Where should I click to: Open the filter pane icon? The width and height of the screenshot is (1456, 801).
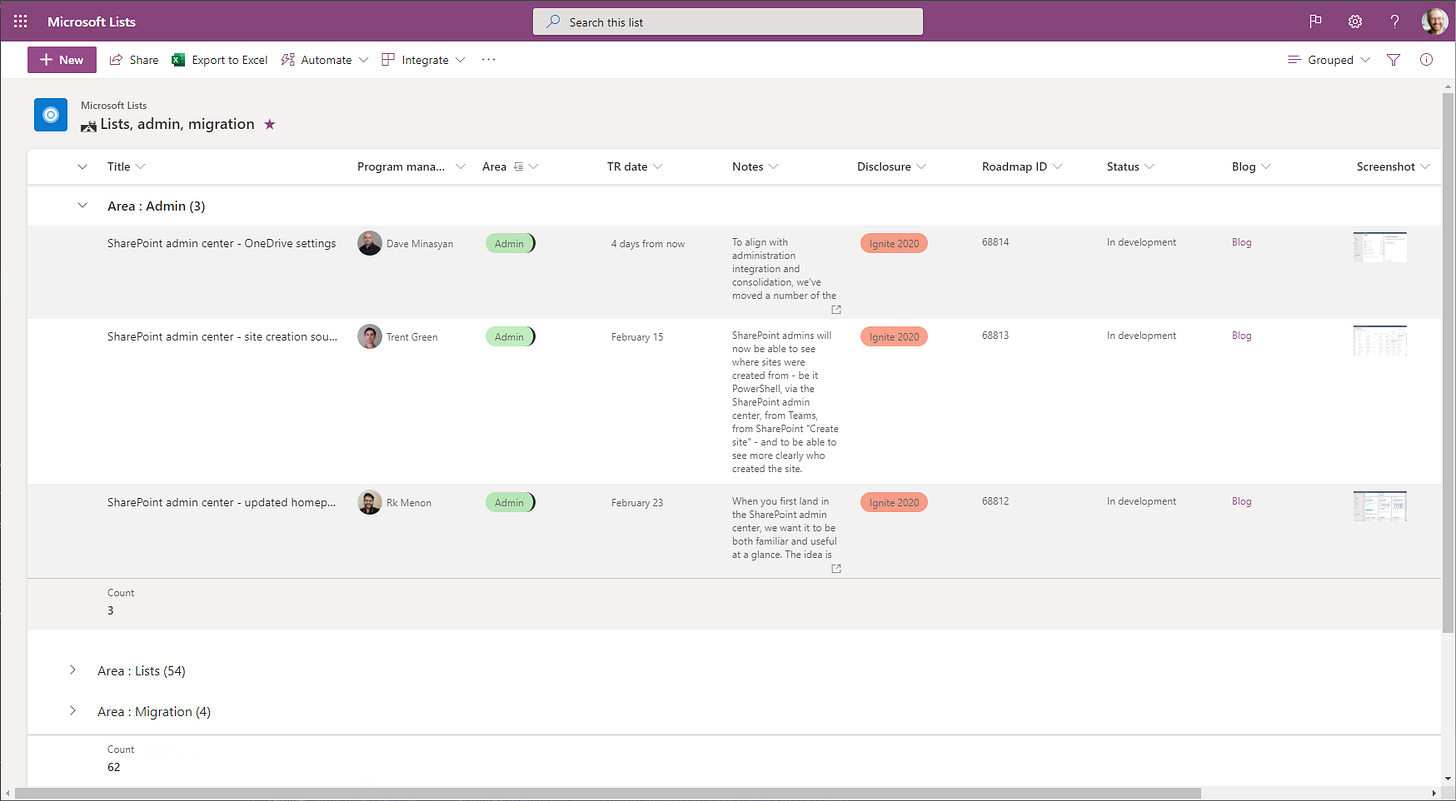pos(1393,59)
